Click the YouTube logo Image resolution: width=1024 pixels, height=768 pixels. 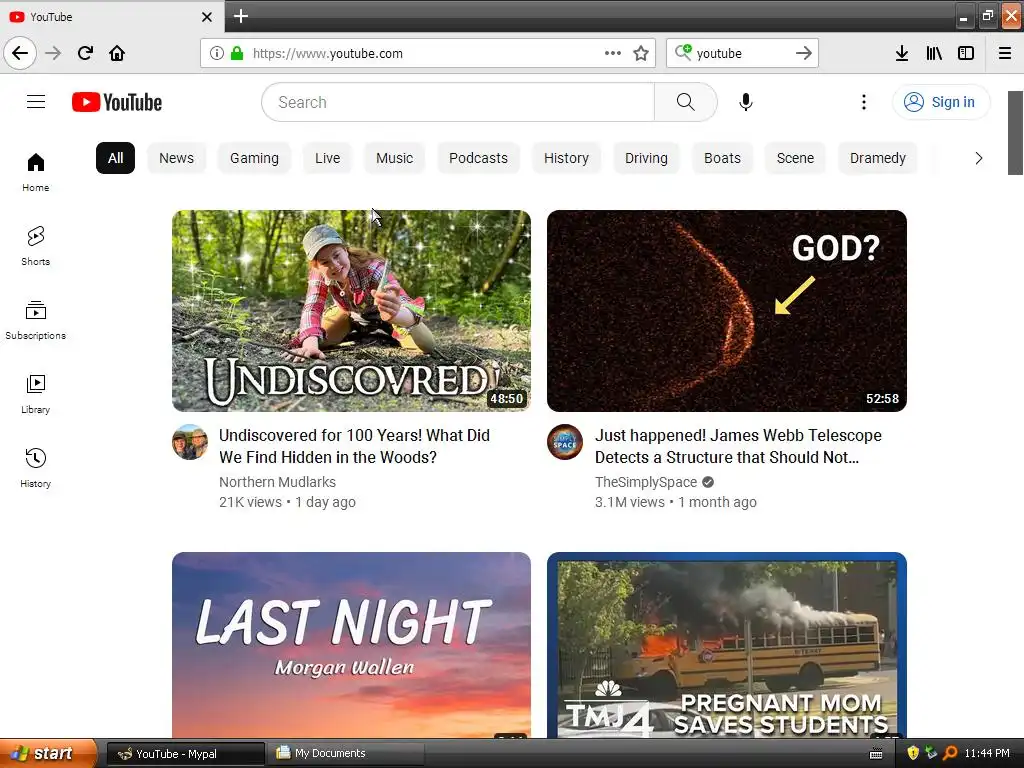click(117, 102)
